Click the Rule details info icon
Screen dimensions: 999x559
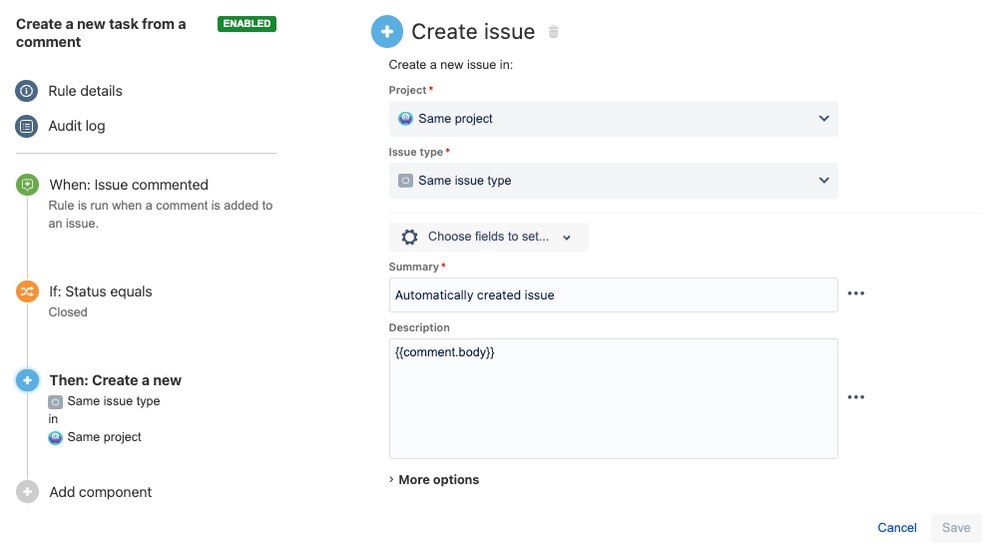coord(26,91)
